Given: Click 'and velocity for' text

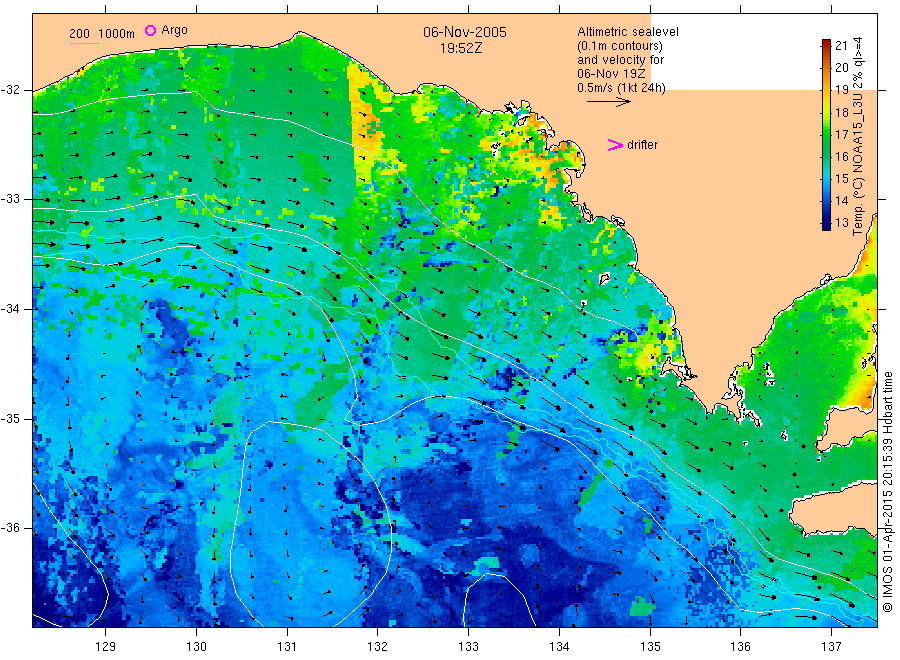Looking at the screenshot, I should (x=620, y=60).
